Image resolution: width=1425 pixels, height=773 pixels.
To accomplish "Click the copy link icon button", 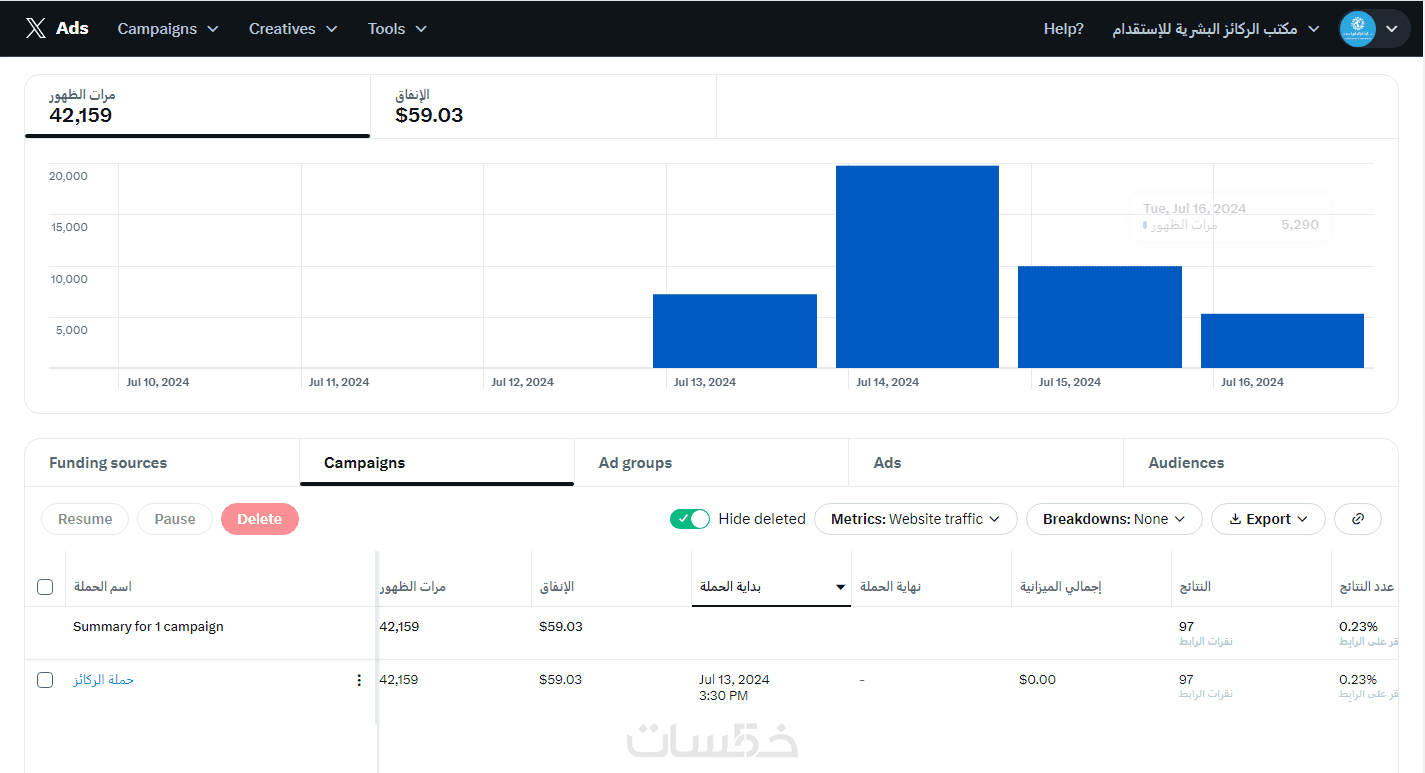I will pyautogui.click(x=1357, y=519).
